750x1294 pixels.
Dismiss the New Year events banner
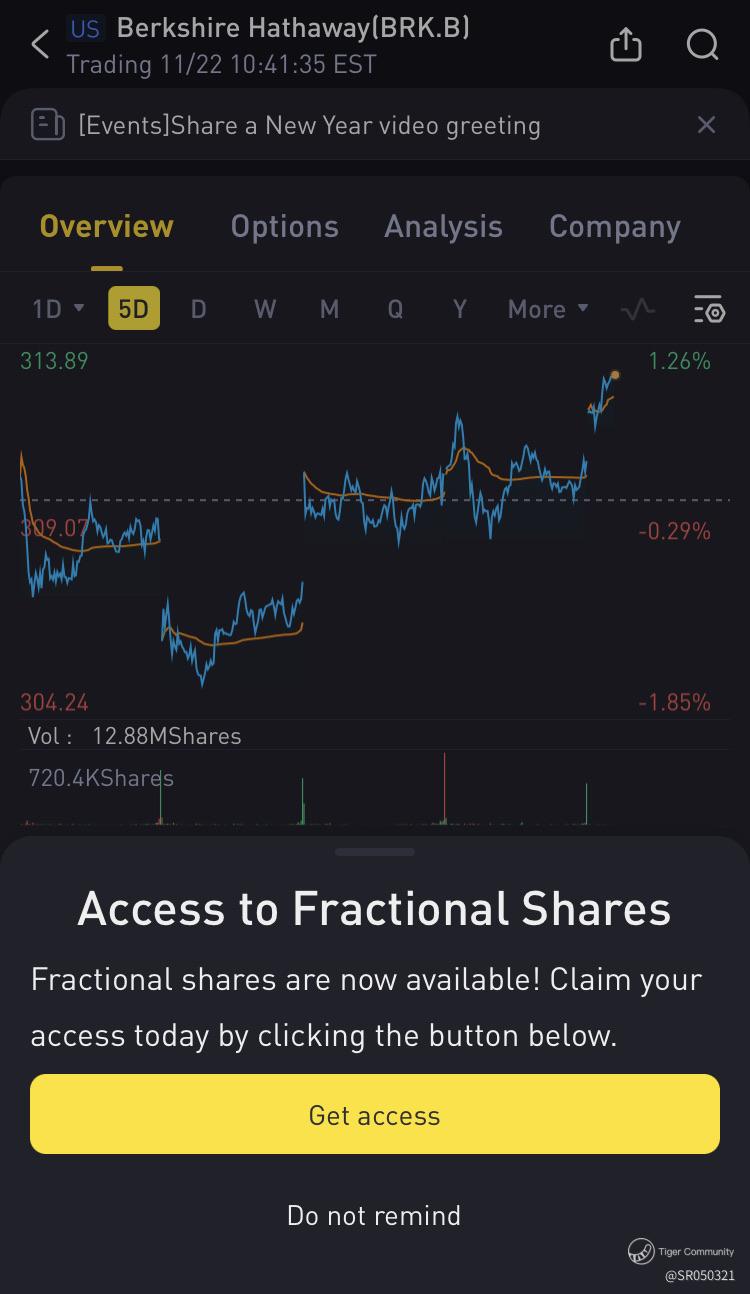706,125
